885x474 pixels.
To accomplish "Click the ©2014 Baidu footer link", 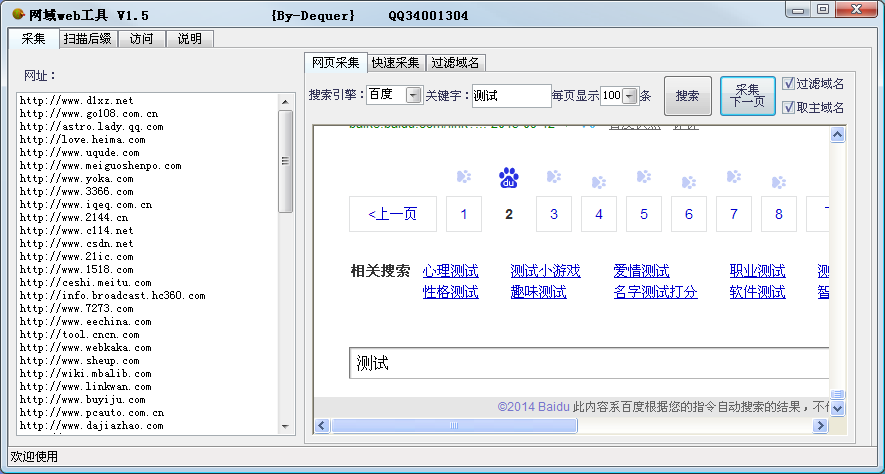I will tap(533, 406).
